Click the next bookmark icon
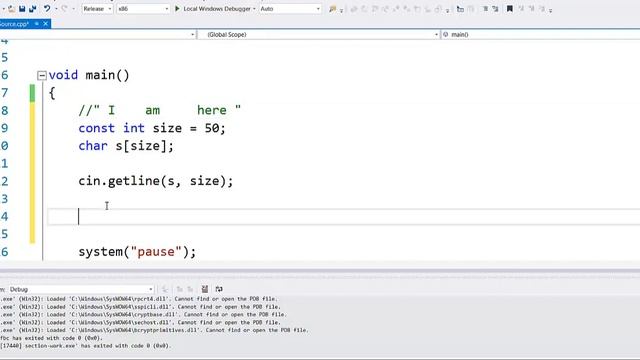 531,9
